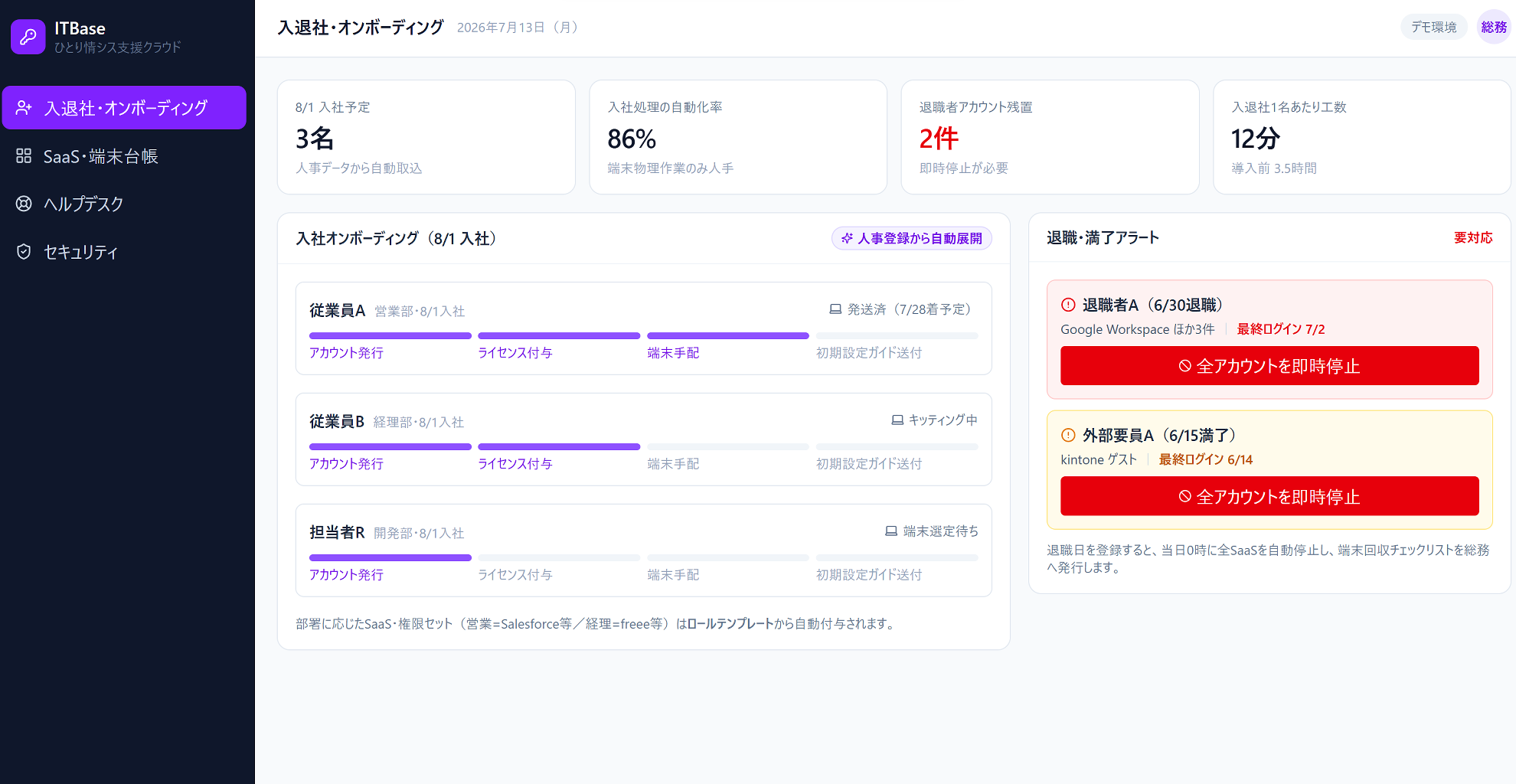Screen dimensions: 1516x784
Task: Click 従業員A's 初期設定ガイド送付 step label
Action: (869, 353)
